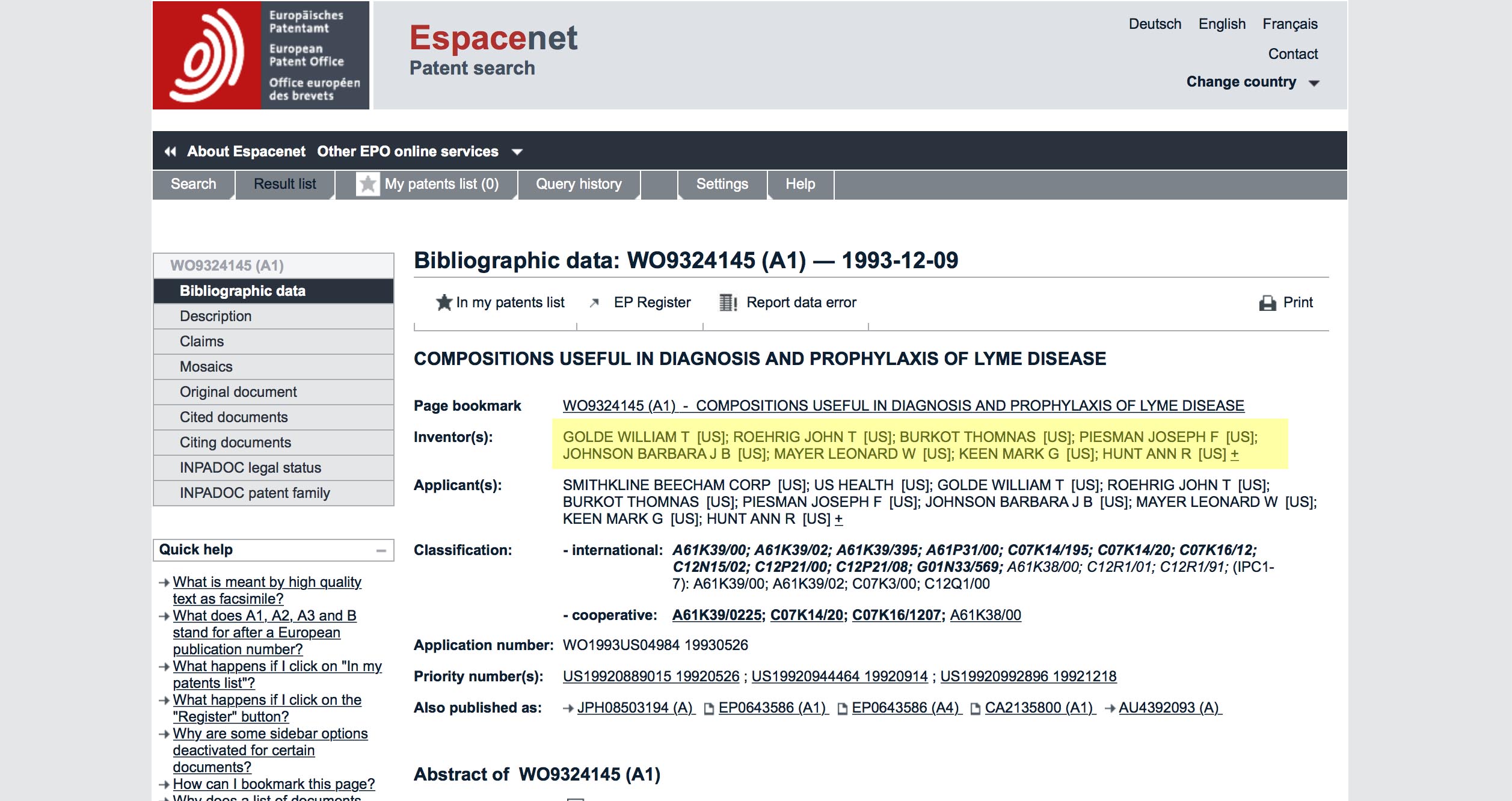The image size is (1512, 801).
Task: Click the arrow icon before AU4392093 (A)
Action: [1110, 708]
